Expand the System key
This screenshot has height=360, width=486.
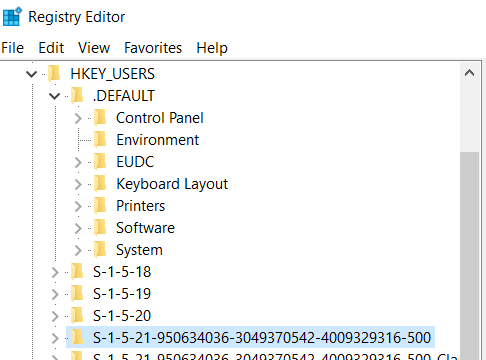tap(78, 250)
